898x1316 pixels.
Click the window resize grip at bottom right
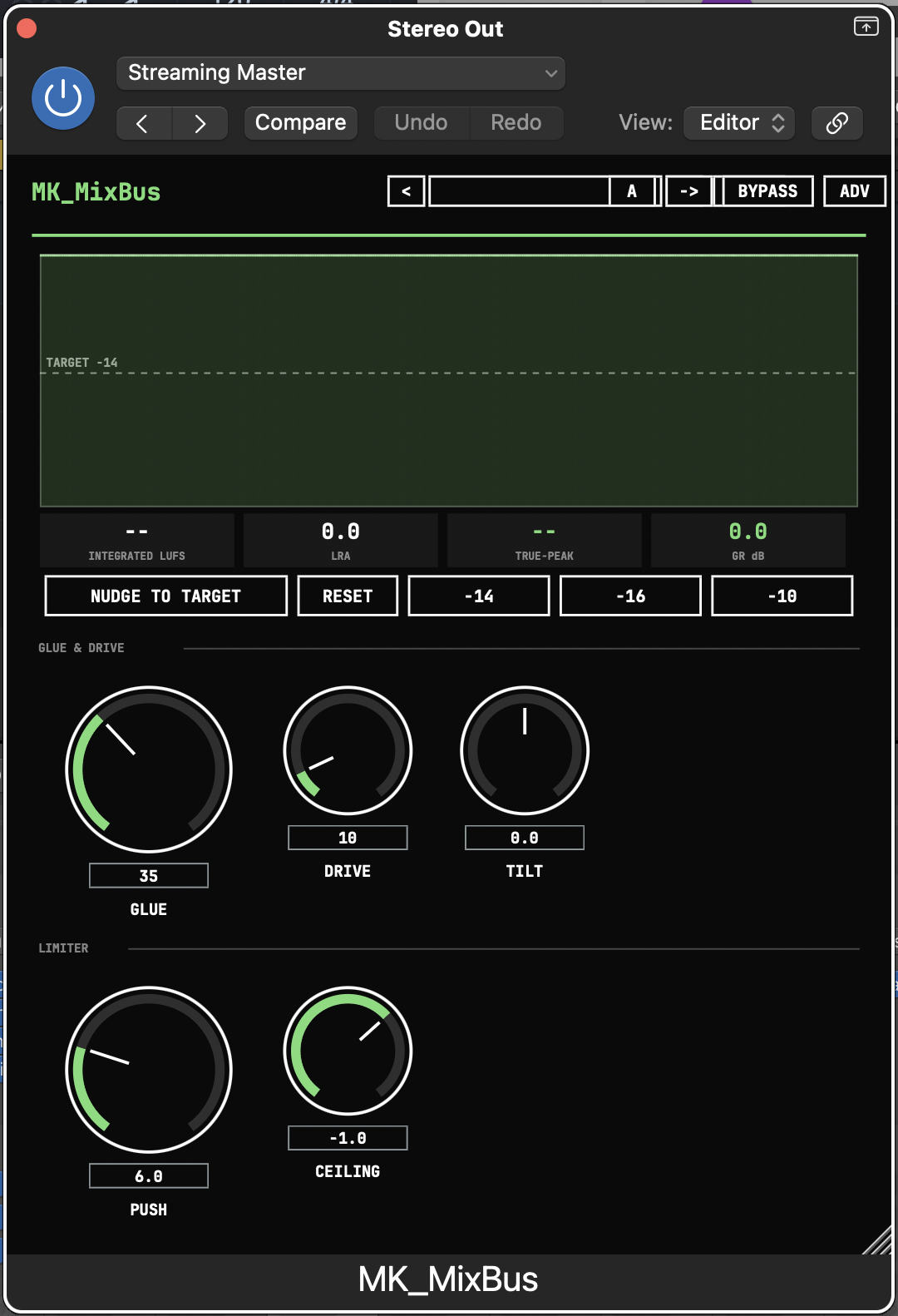tap(877, 1239)
